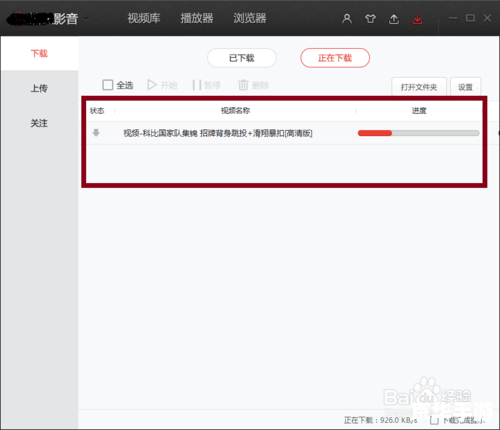Show the 正在下载 list
This screenshot has height=430, width=500.
click(x=335, y=58)
